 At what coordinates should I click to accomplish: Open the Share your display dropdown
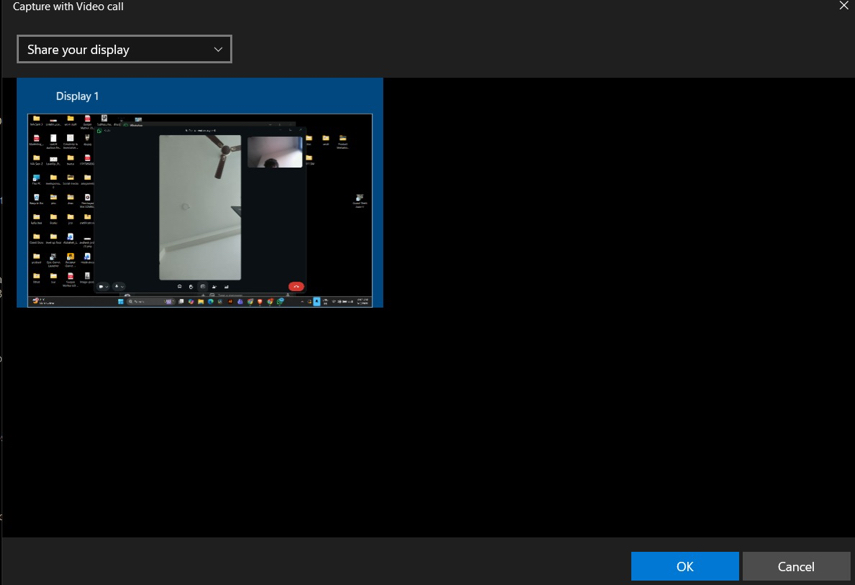point(124,49)
